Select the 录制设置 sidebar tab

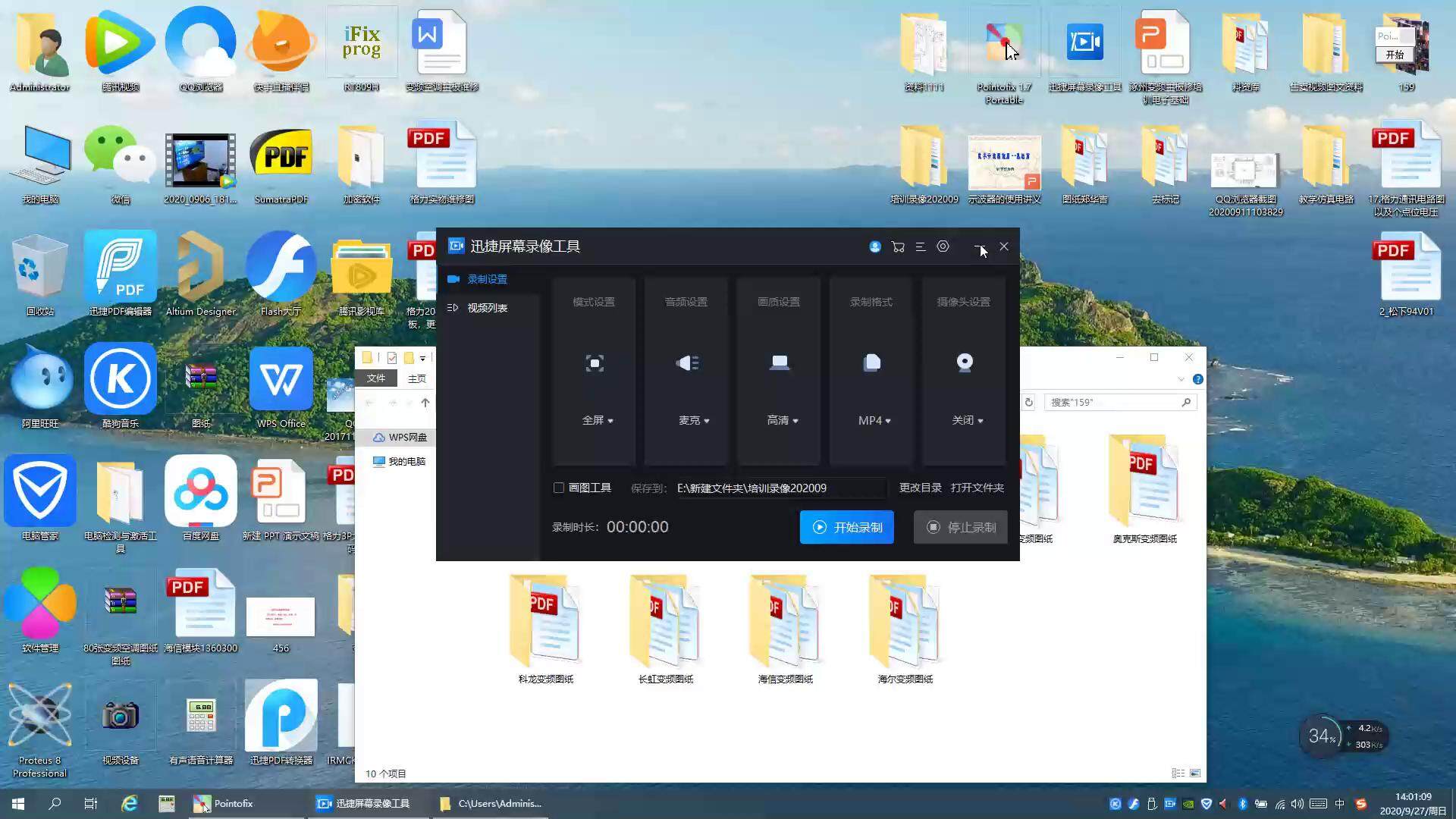pyautogui.click(x=487, y=279)
